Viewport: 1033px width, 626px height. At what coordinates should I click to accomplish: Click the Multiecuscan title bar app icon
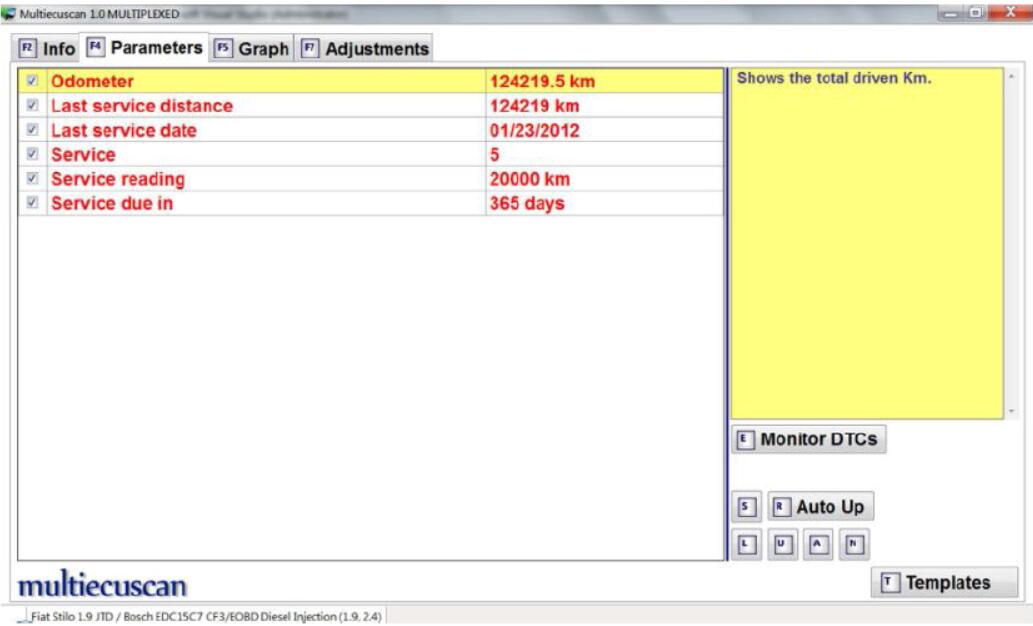pyautogui.click(x=8, y=13)
